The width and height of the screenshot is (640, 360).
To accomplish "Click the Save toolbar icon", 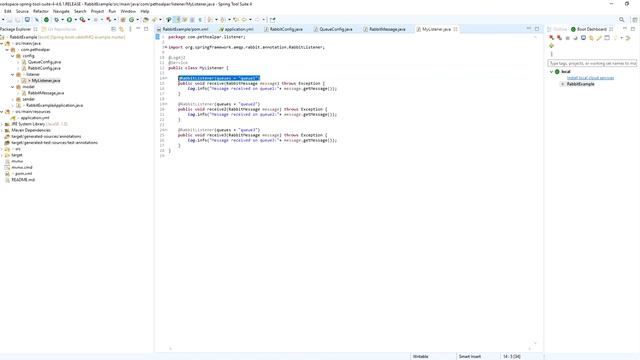I will point(10,20).
